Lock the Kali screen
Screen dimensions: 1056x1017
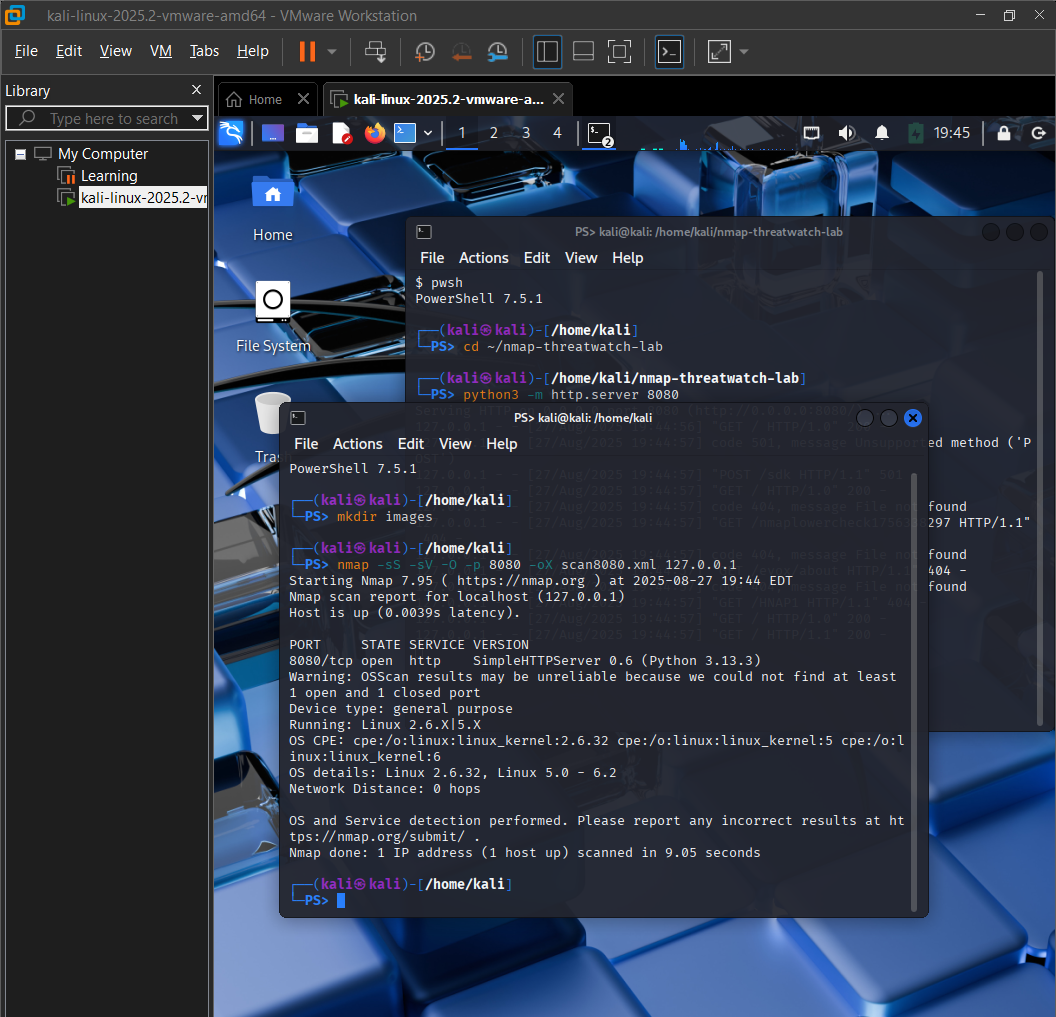[1003, 133]
